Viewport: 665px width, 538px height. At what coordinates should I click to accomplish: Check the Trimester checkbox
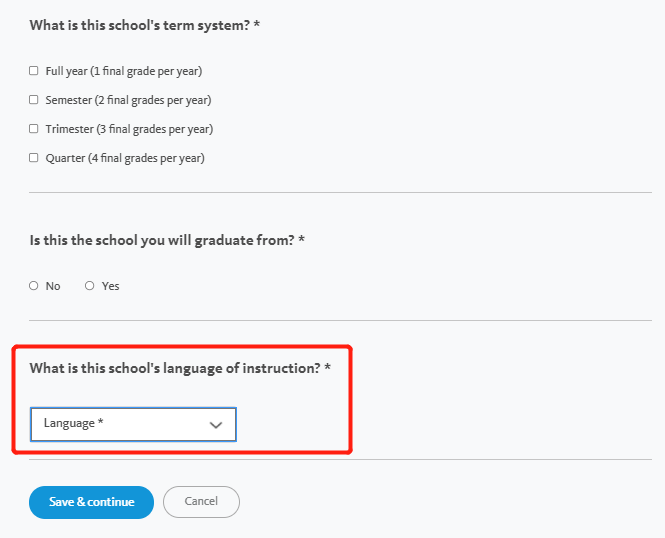34,128
